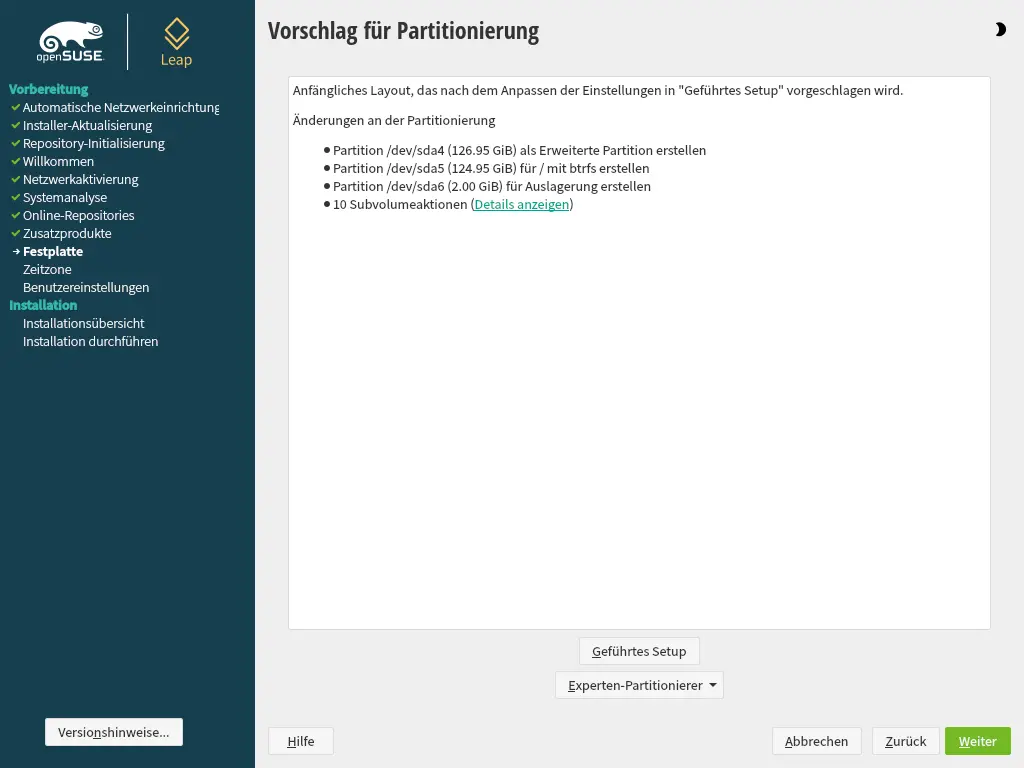Select Installationsübersicht under Installation
Screen dimensions: 1024x768
(x=85, y=323)
